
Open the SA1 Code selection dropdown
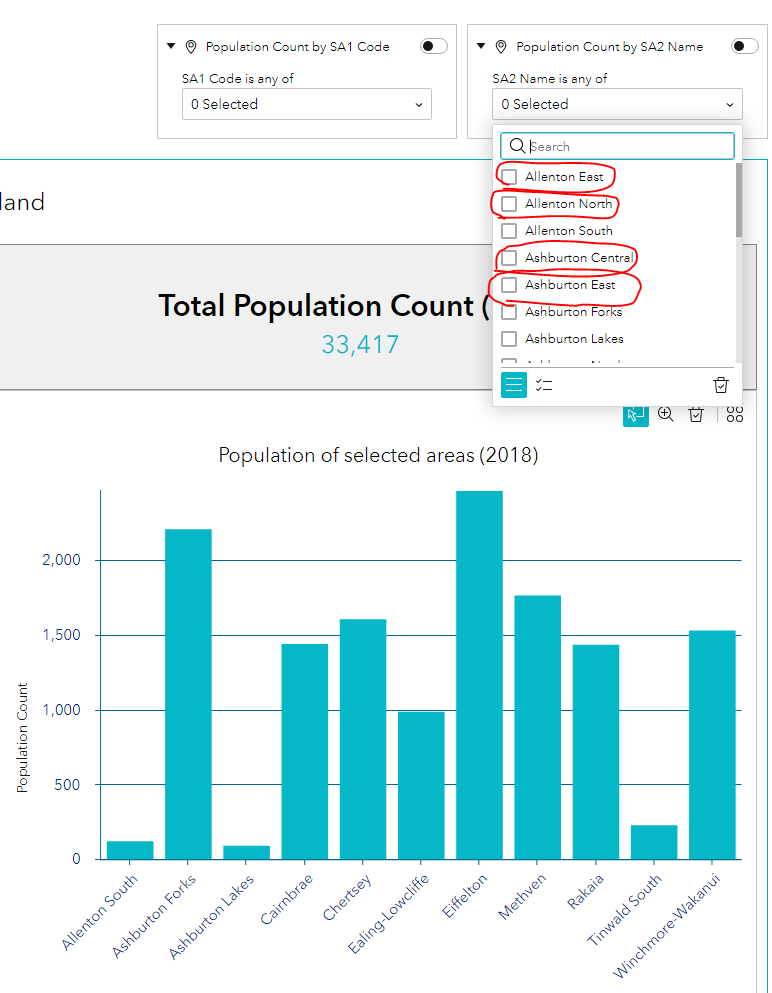click(307, 104)
